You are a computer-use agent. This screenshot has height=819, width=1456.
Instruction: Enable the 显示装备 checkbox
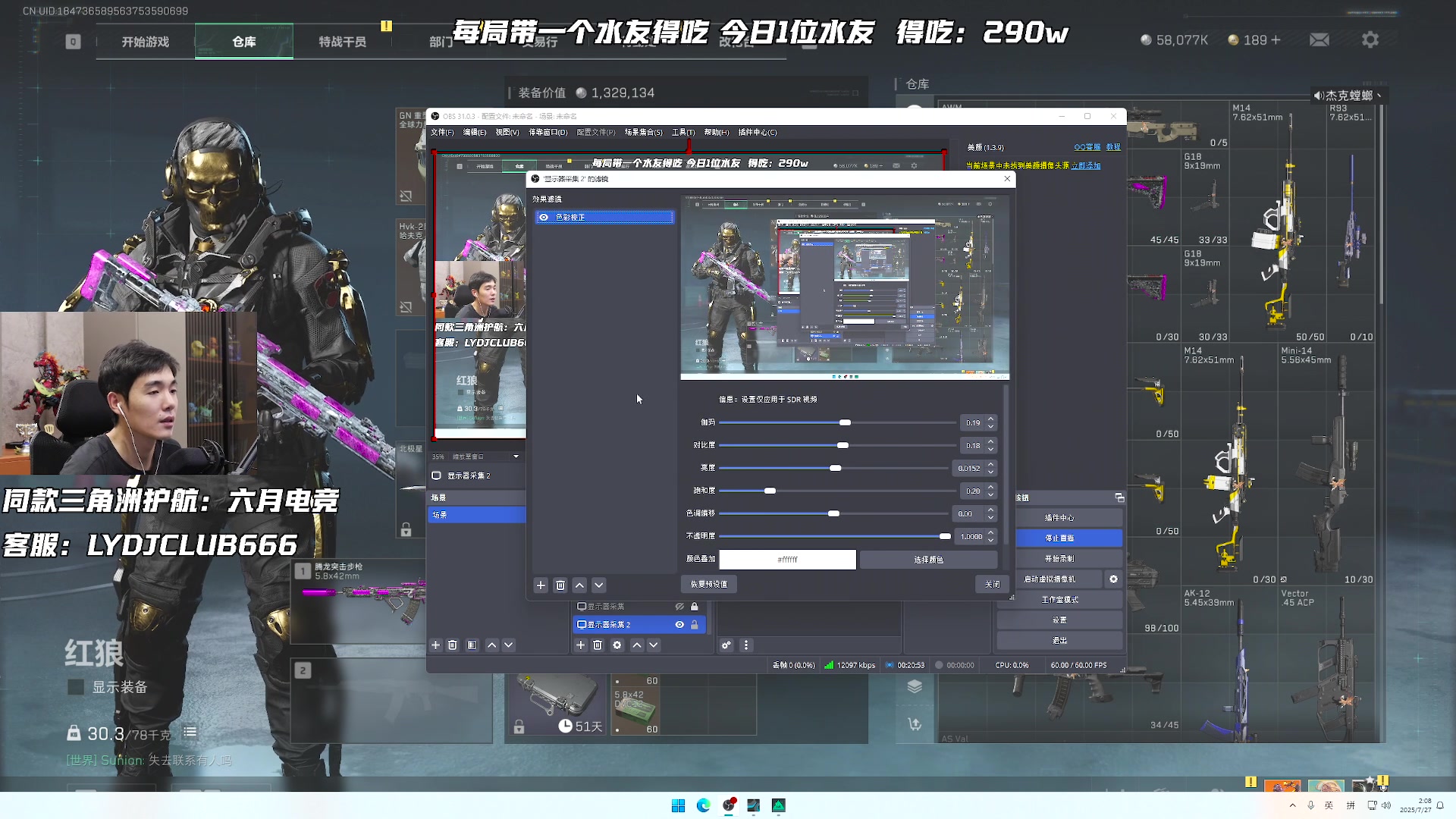[x=76, y=687]
